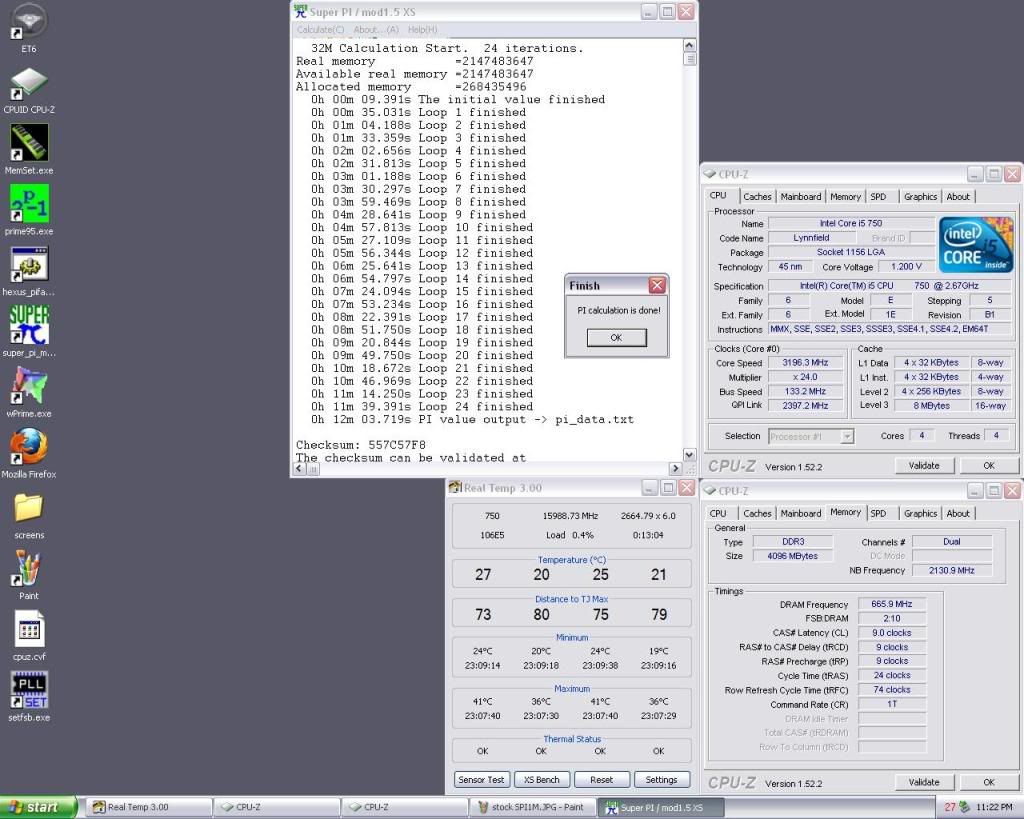Launch Paint desktop shortcut
The width and height of the screenshot is (1024, 819).
click(x=29, y=575)
